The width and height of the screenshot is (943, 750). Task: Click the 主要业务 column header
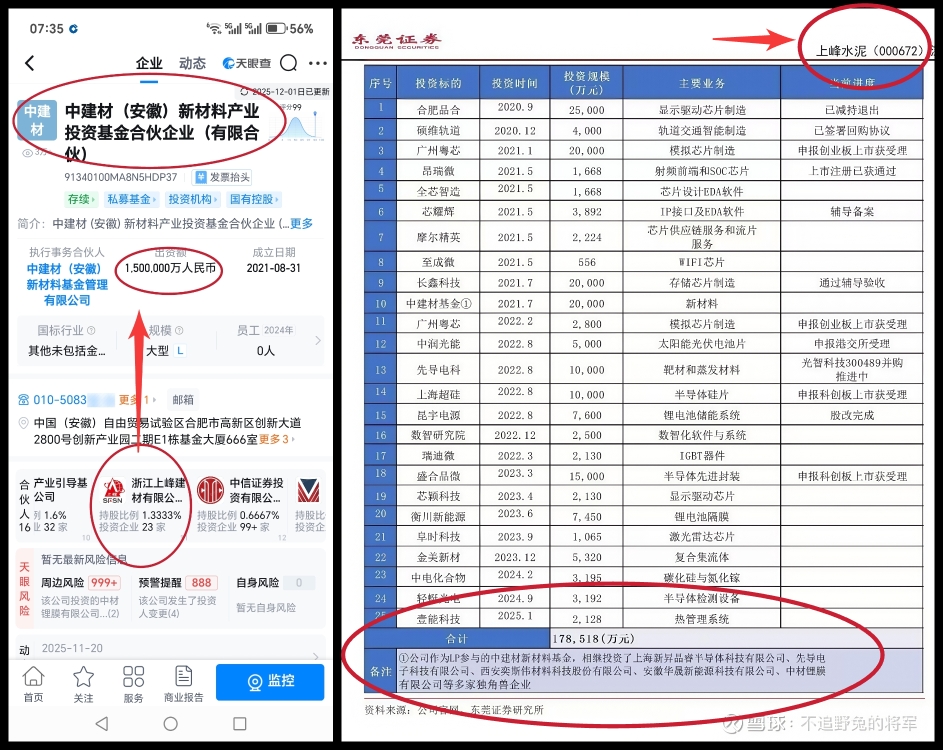point(702,83)
